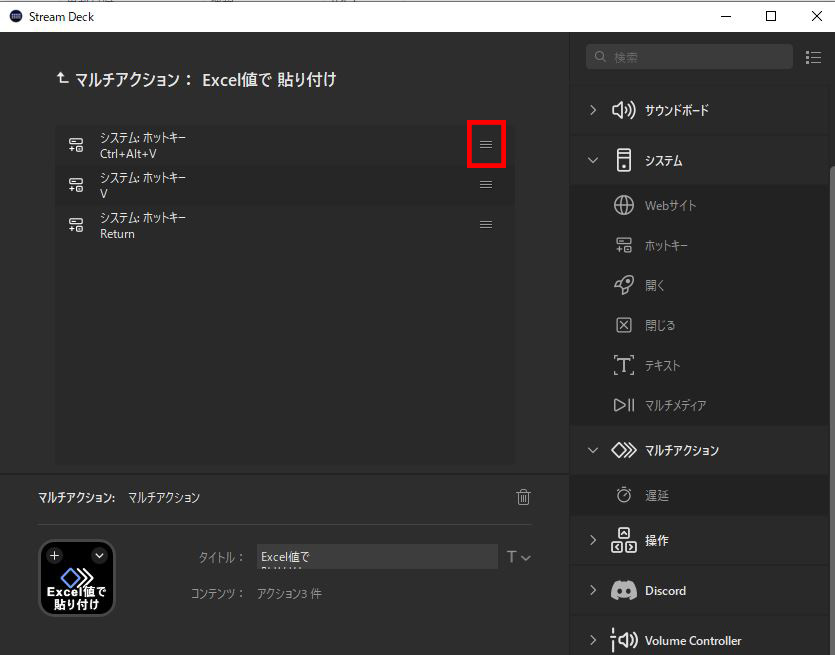835x655 pixels.
Task: Select the テキスト T icon
Action: coord(624,365)
